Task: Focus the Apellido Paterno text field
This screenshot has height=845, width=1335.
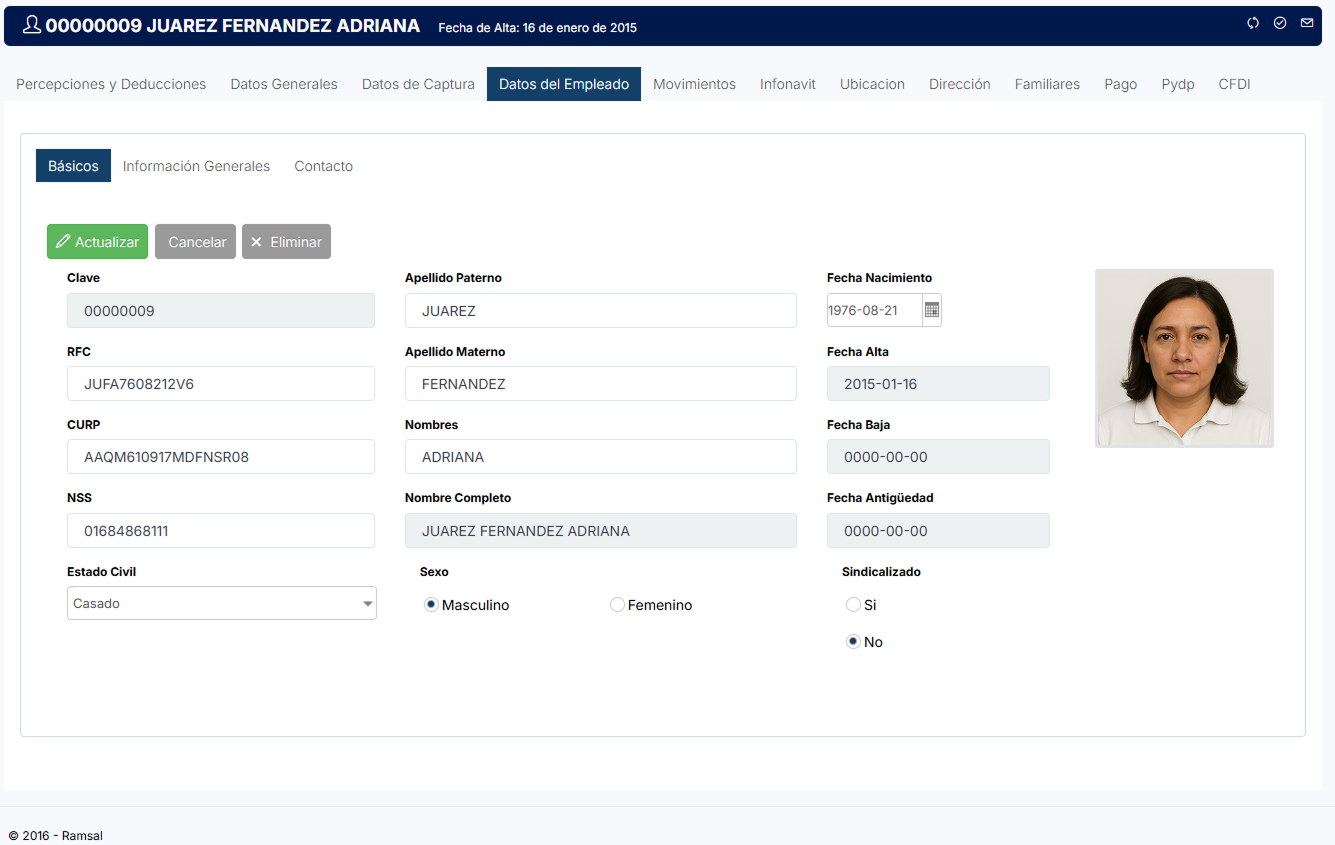Action: click(600, 311)
